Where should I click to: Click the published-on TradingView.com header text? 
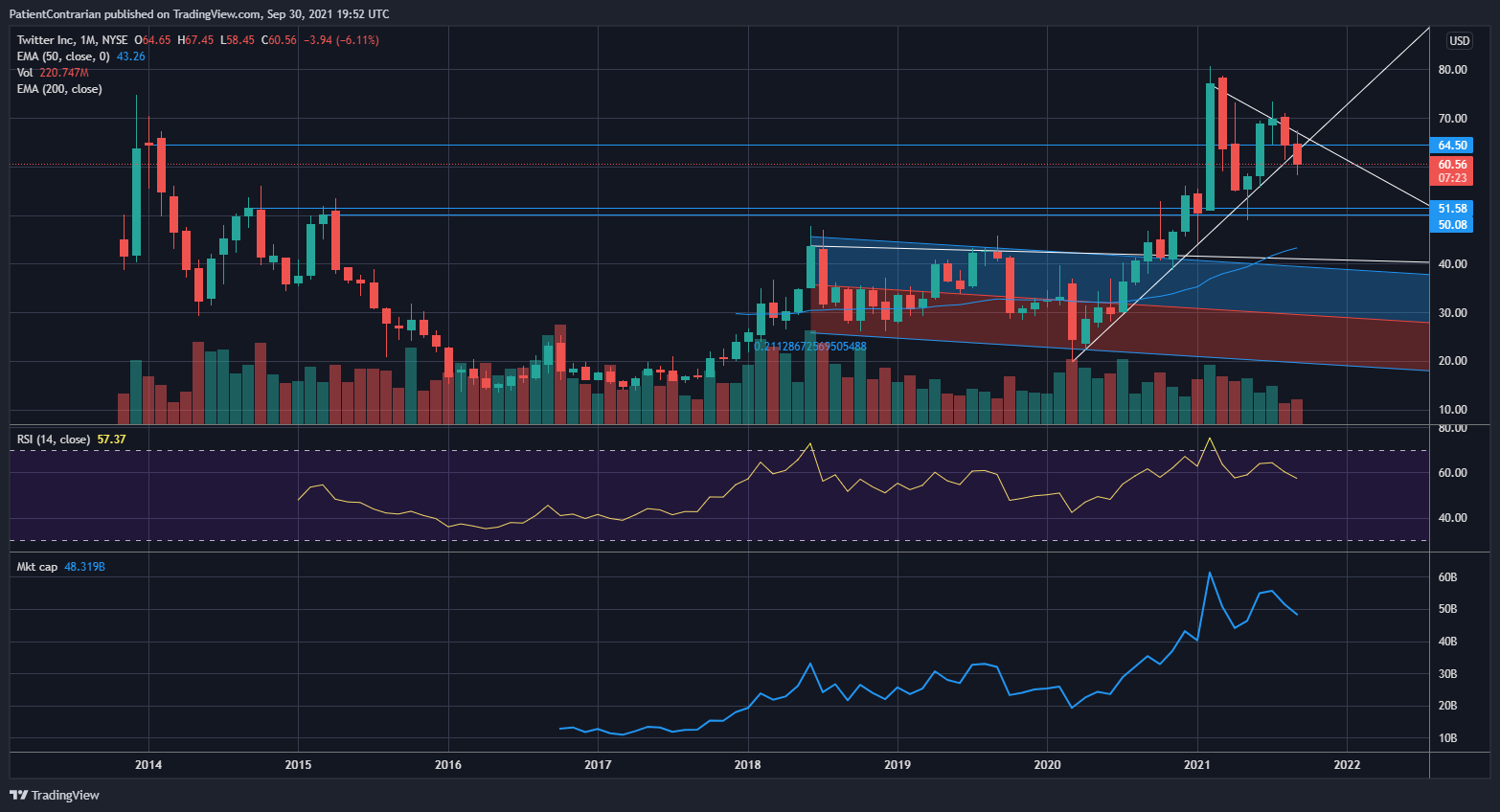point(199,14)
